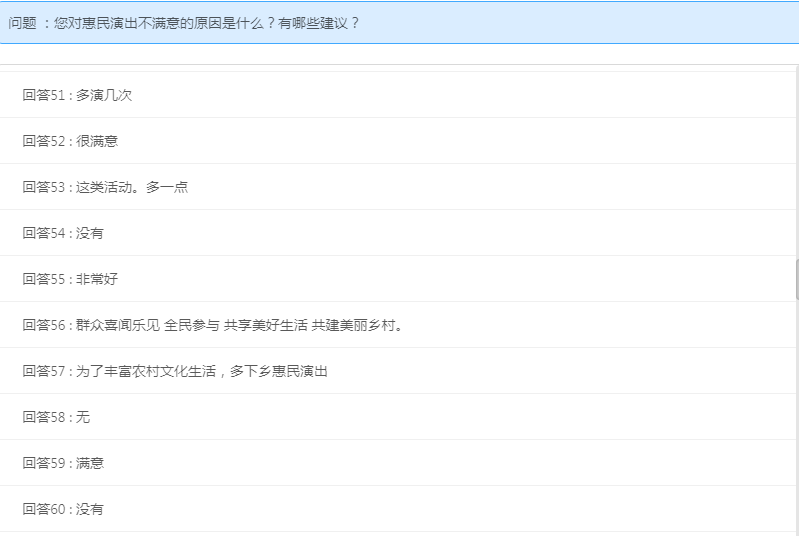This screenshot has width=799, height=536.
Task: Select answer 回答57 about 丰富农村文化生活
Action: (398, 371)
